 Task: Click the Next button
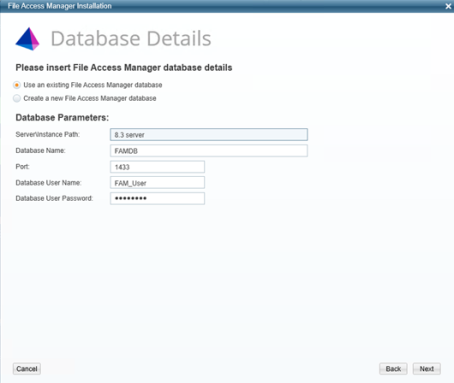pos(427,369)
